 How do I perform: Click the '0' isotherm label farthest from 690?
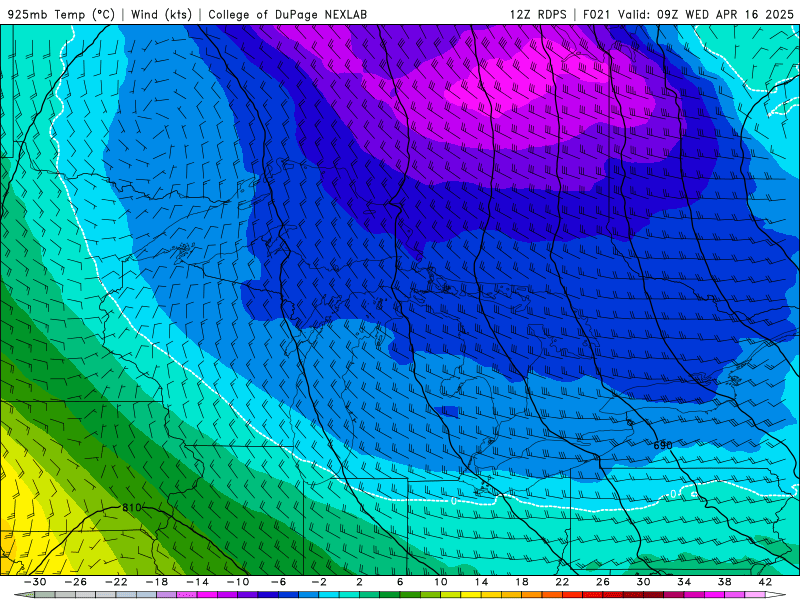(454, 501)
